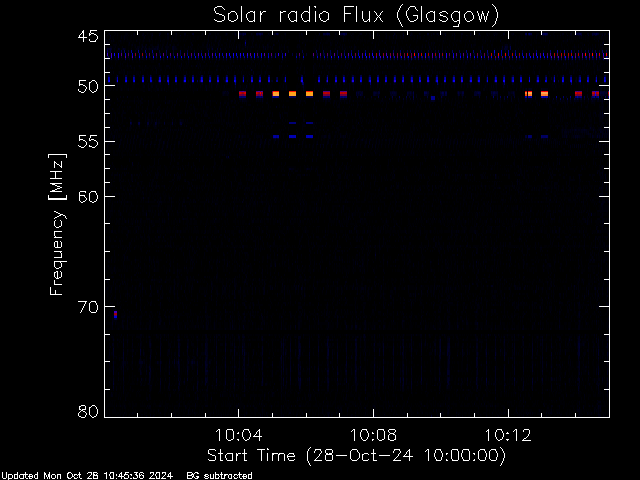
Task: Click the "Solar radio Flux (Glasgow)" plot title
Action: click(356, 16)
